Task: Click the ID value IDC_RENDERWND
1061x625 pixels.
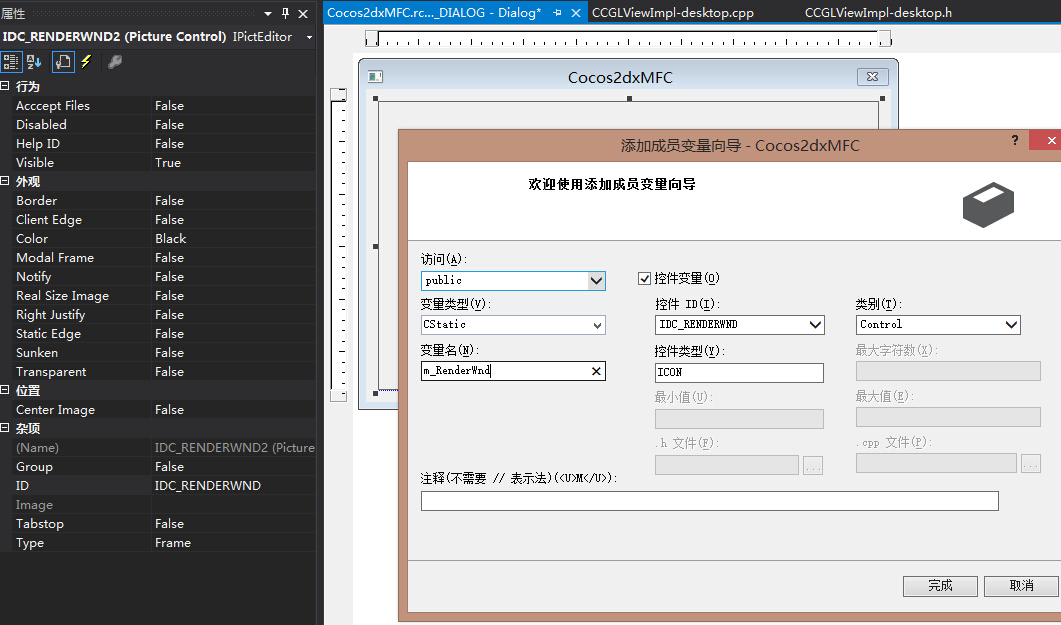Action: (x=233, y=486)
